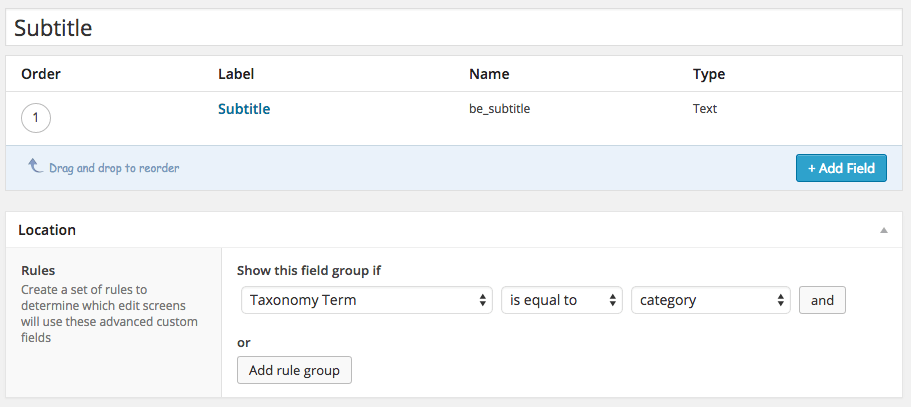Click the Order column header
This screenshot has height=407, width=911.
click(41, 74)
